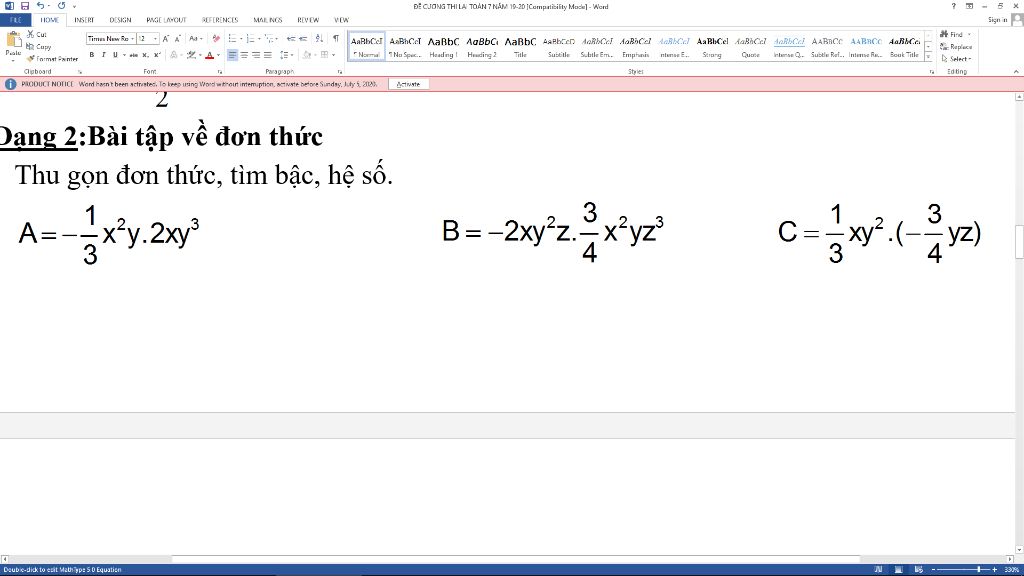
Task: Expand the bullets list dropdown
Action: 241,39
